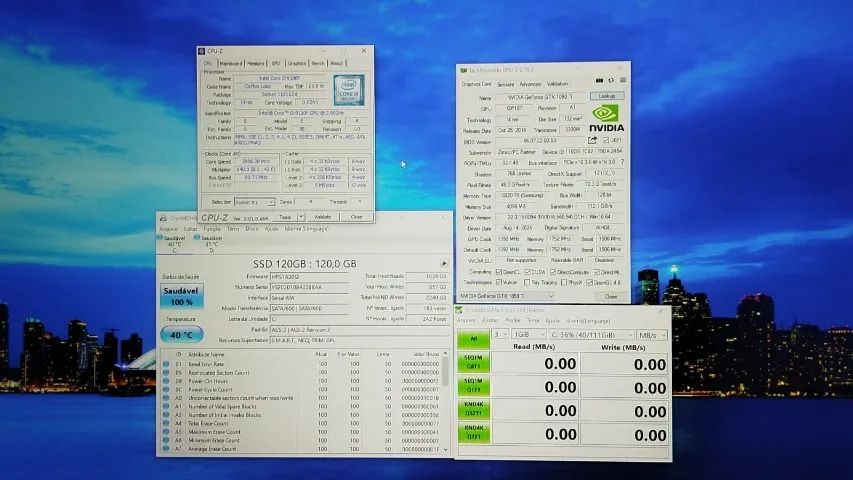
Task: Click the Validate button in CPU-Z
Action: [323, 217]
